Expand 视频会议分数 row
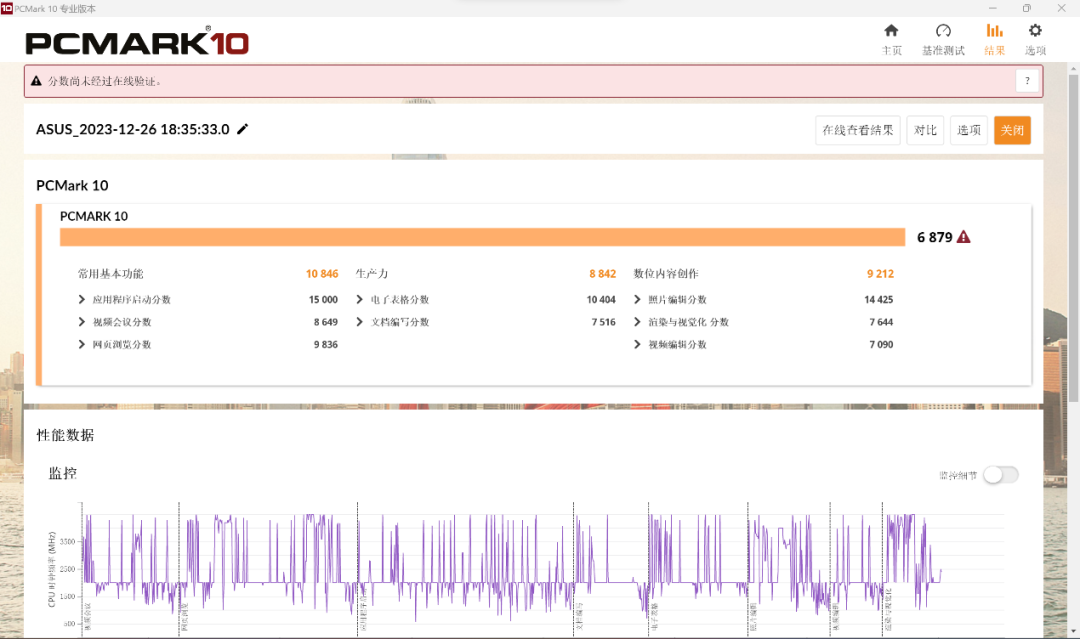 (x=82, y=322)
